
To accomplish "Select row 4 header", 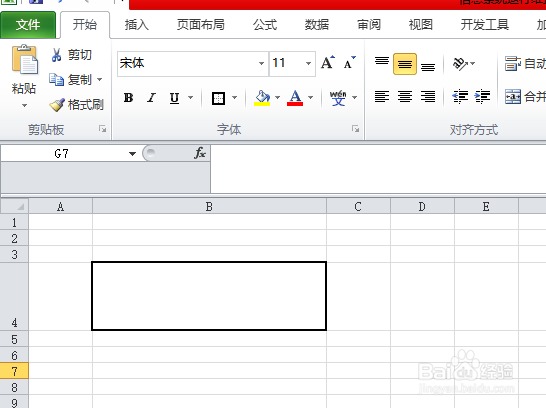I will [x=14, y=296].
